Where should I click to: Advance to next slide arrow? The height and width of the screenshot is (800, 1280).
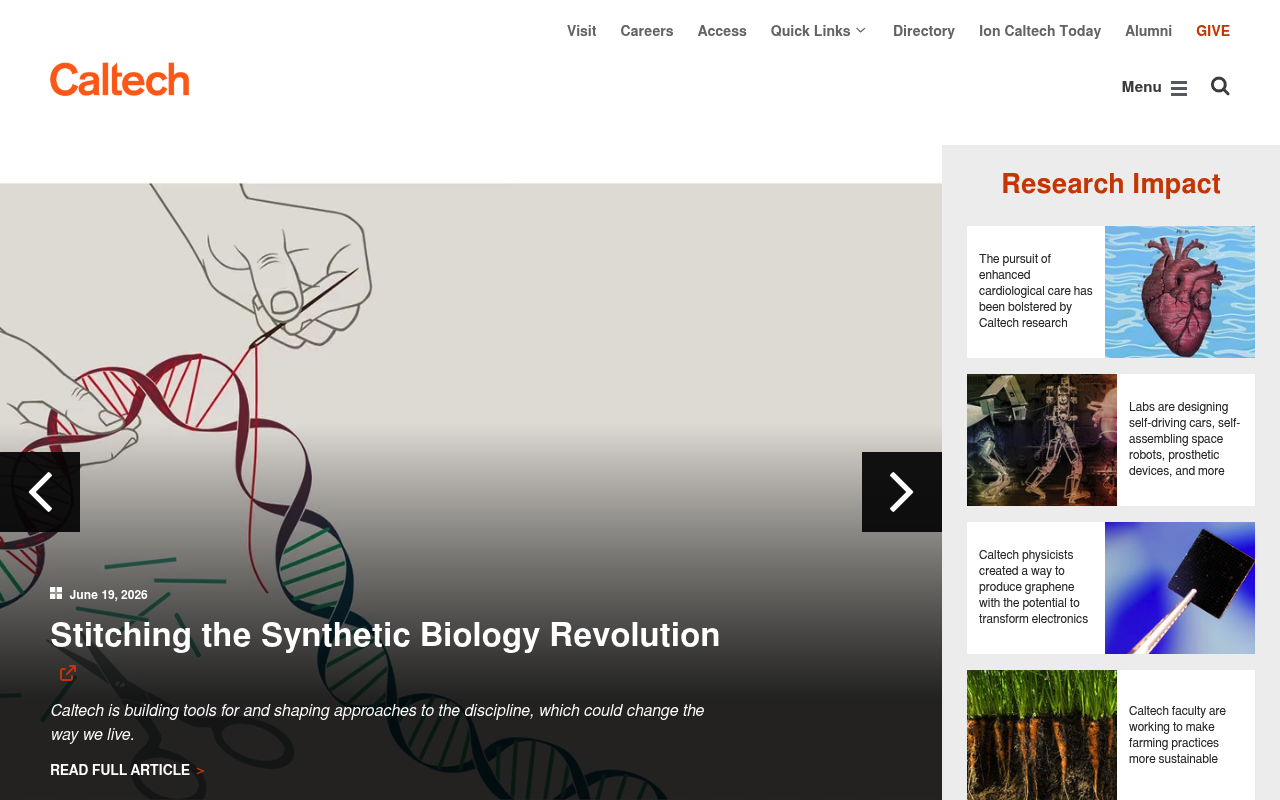click(902, 492)
